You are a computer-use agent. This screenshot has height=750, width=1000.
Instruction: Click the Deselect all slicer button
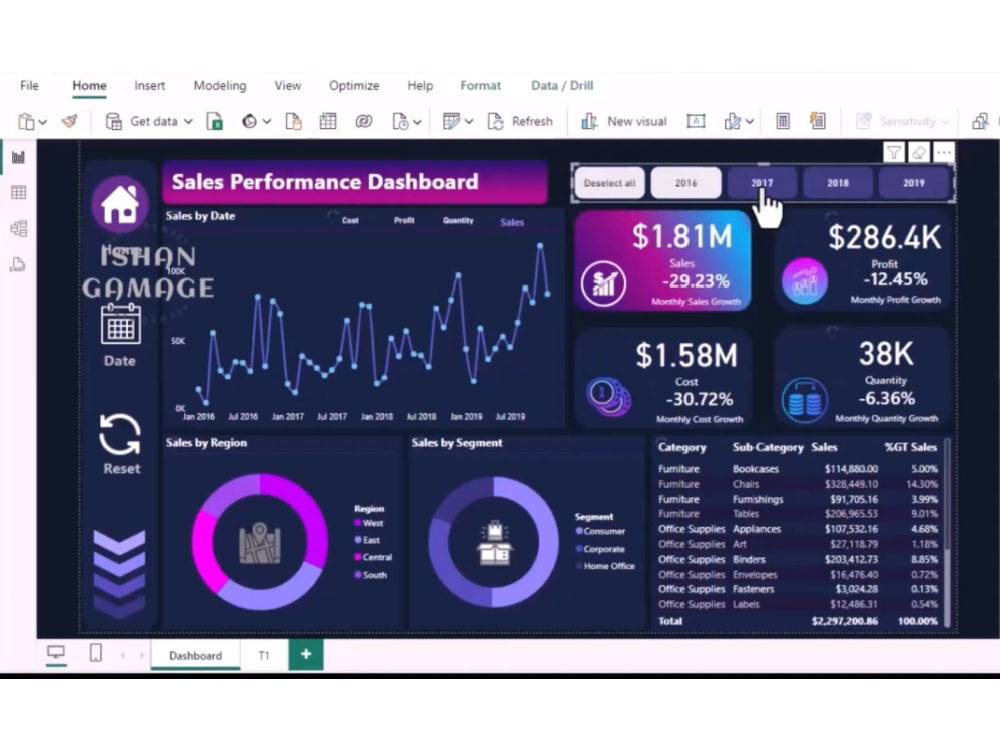(x=609, y=183)
